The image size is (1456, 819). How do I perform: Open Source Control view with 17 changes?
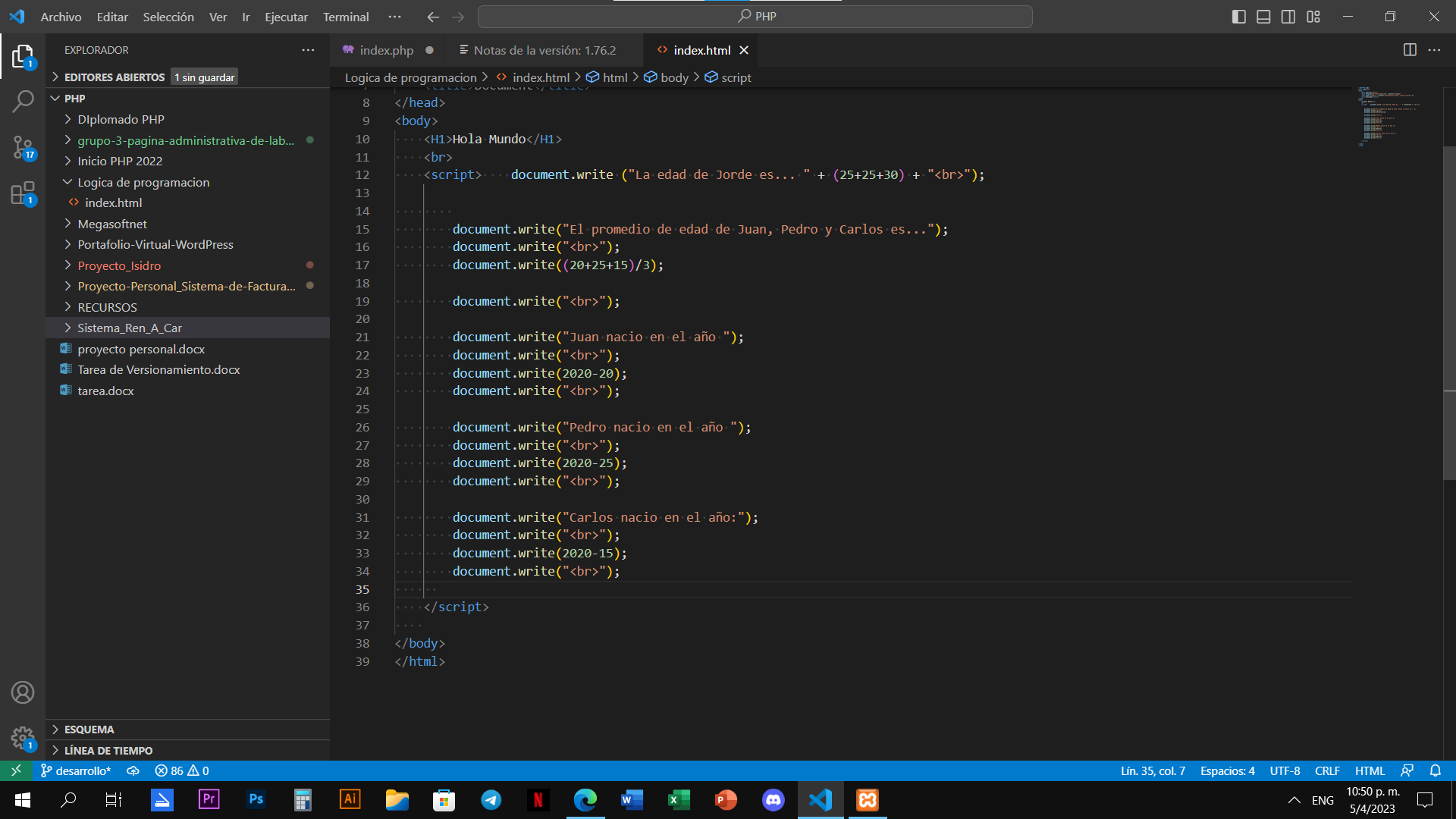pyautogui.click(x=23, y=147)
